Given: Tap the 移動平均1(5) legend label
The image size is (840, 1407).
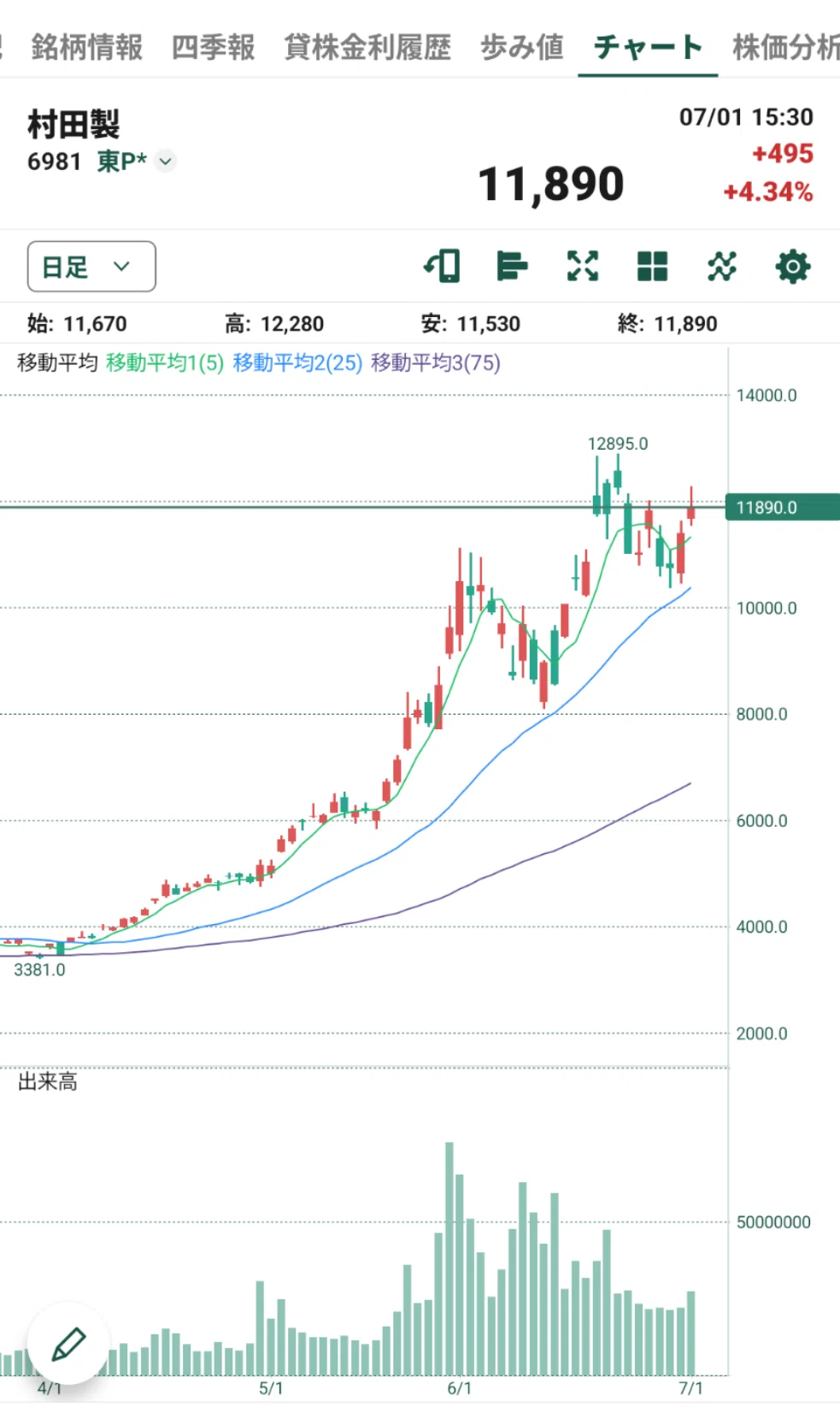Looking at the screenshot, I should 165,362.
